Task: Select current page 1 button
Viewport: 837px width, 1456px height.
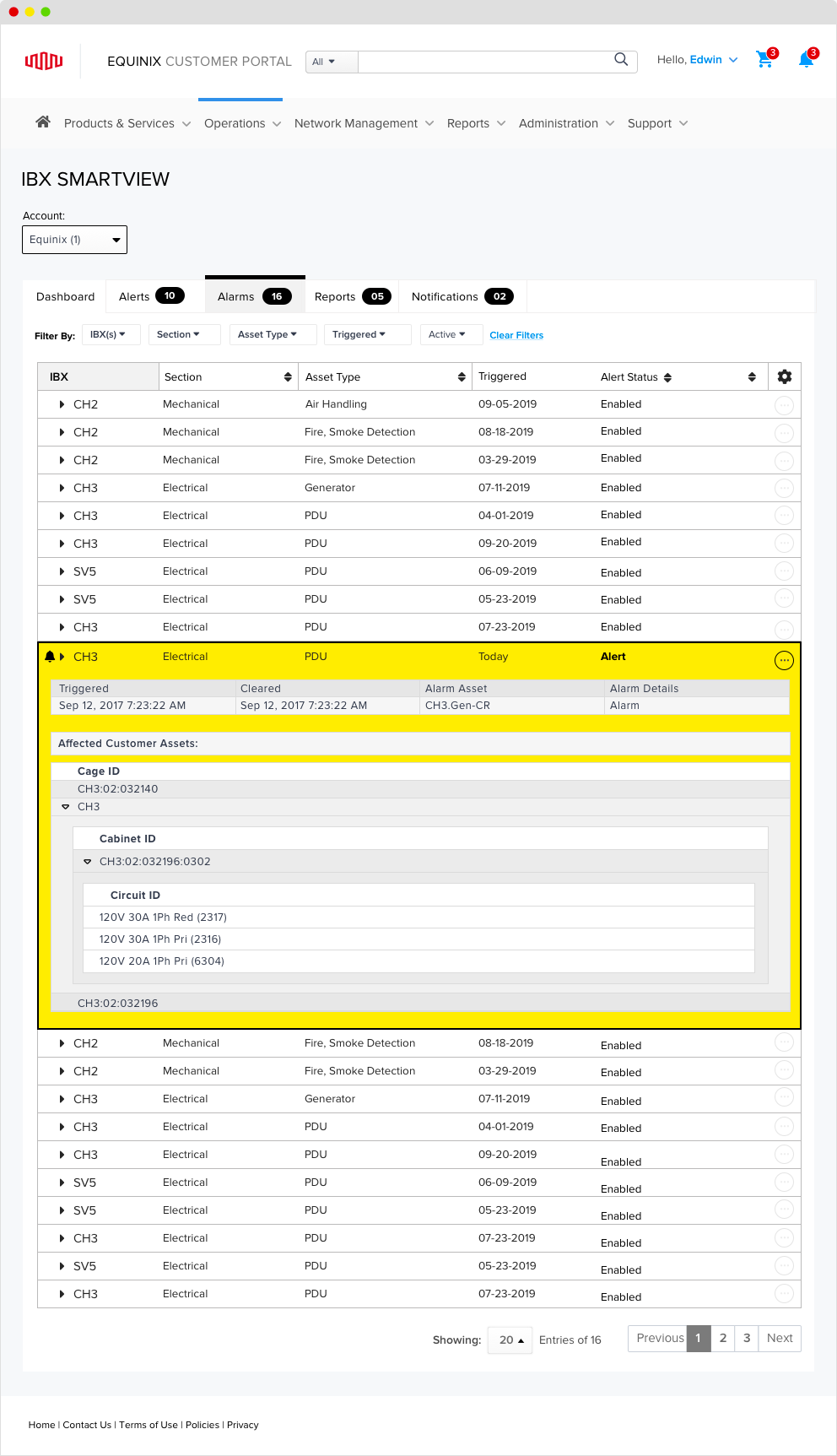Action: (699, 1338)
